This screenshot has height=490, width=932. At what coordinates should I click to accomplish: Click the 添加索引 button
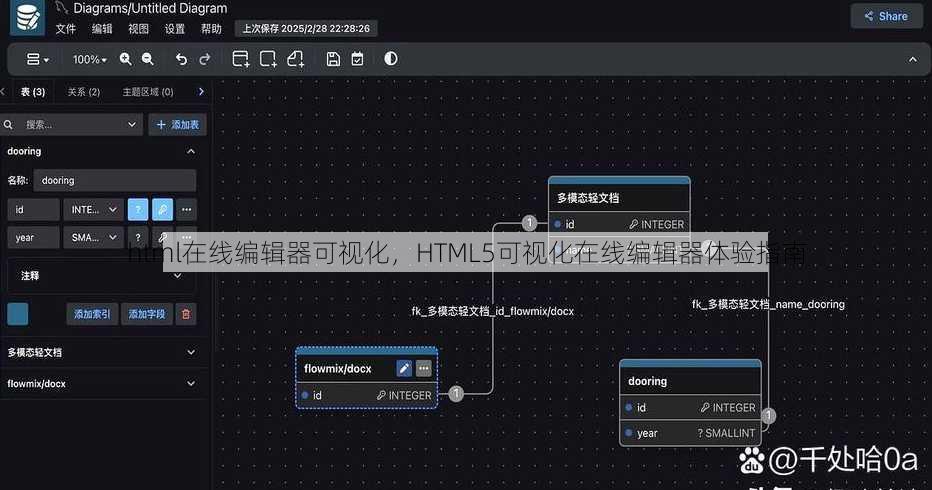[92, 314]
